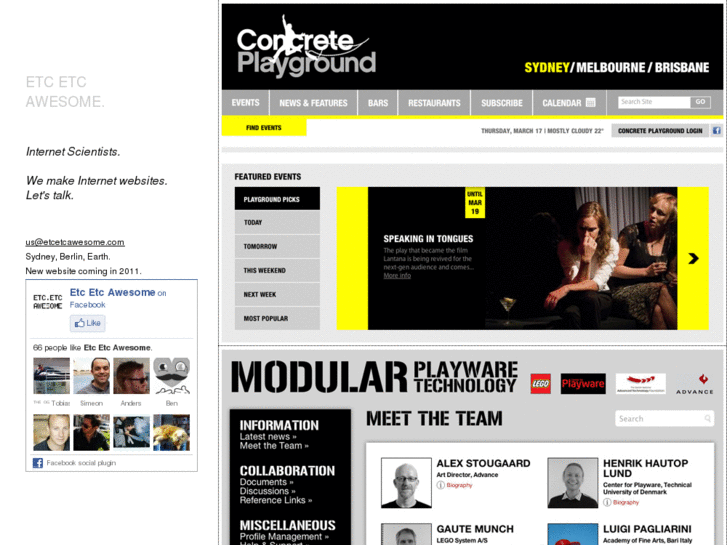Open the us@etcetcawesome.com email link
Image resolution: width=727 pixels, height=545 pixels.
coord(75,242)
